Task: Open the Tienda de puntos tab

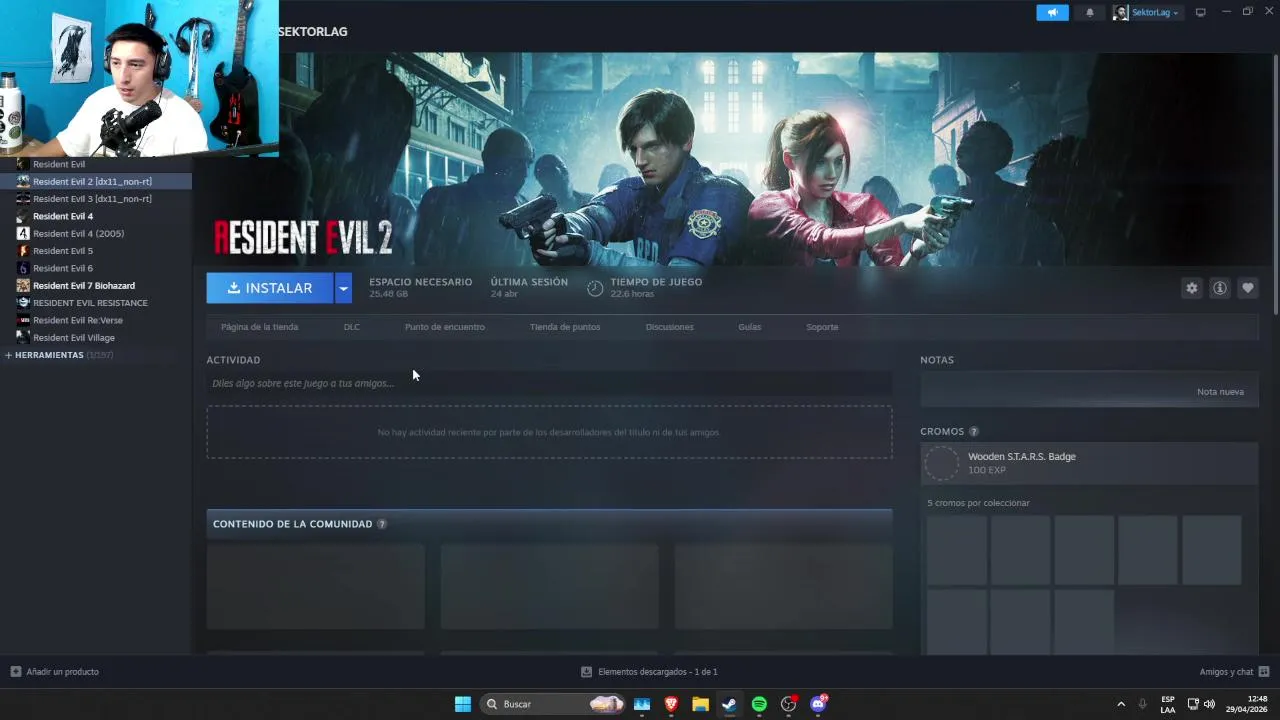Action: coord(565,327)
